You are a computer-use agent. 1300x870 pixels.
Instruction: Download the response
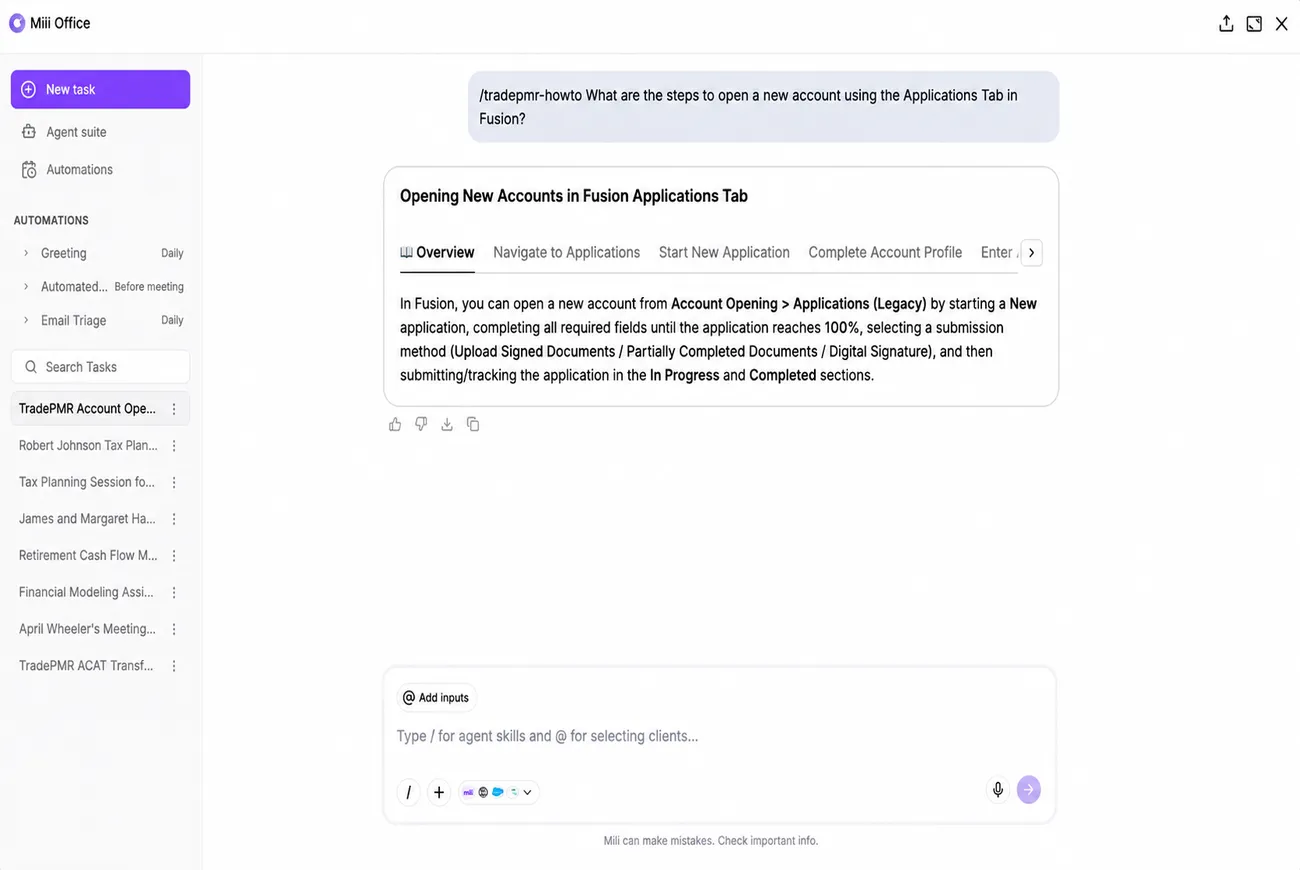447,424
